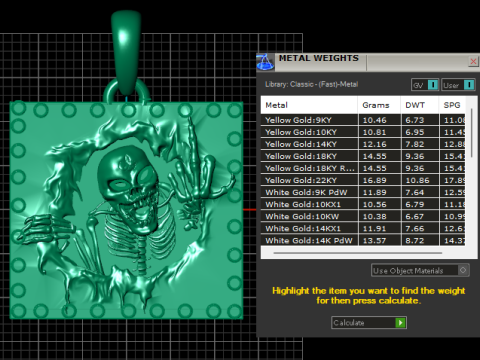Select the pendant bail loop

click(x=126, y=53)
